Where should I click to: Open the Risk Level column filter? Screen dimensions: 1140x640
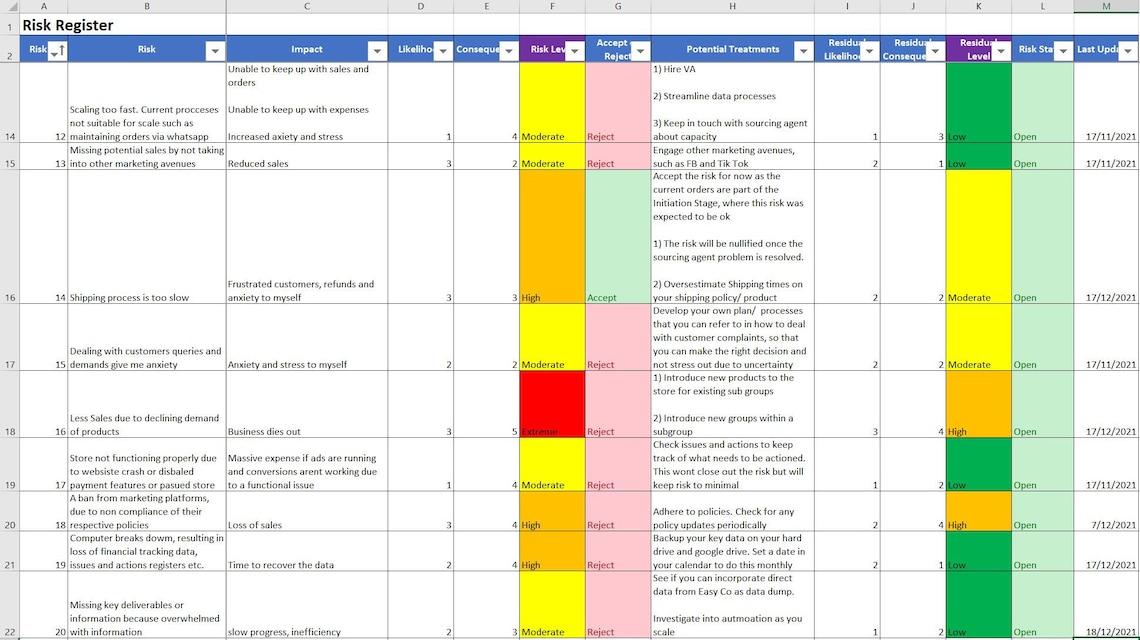[x=575, y=49]
